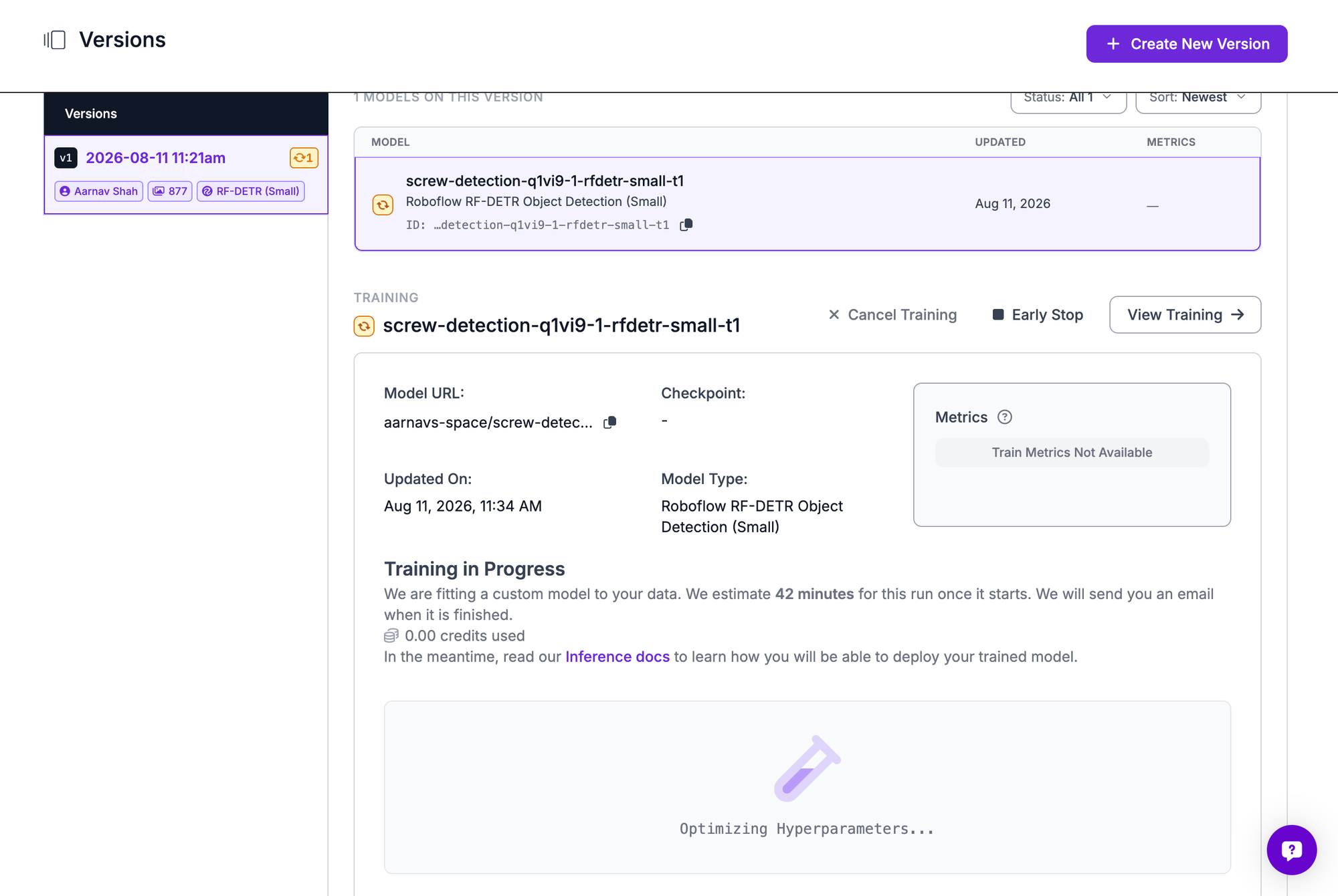
Task: Click the training spinner icon beside training heading
Action: click(364, 326)
